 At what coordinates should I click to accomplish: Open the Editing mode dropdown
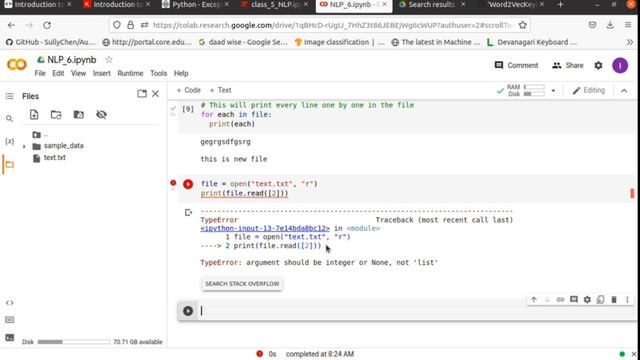589,90
